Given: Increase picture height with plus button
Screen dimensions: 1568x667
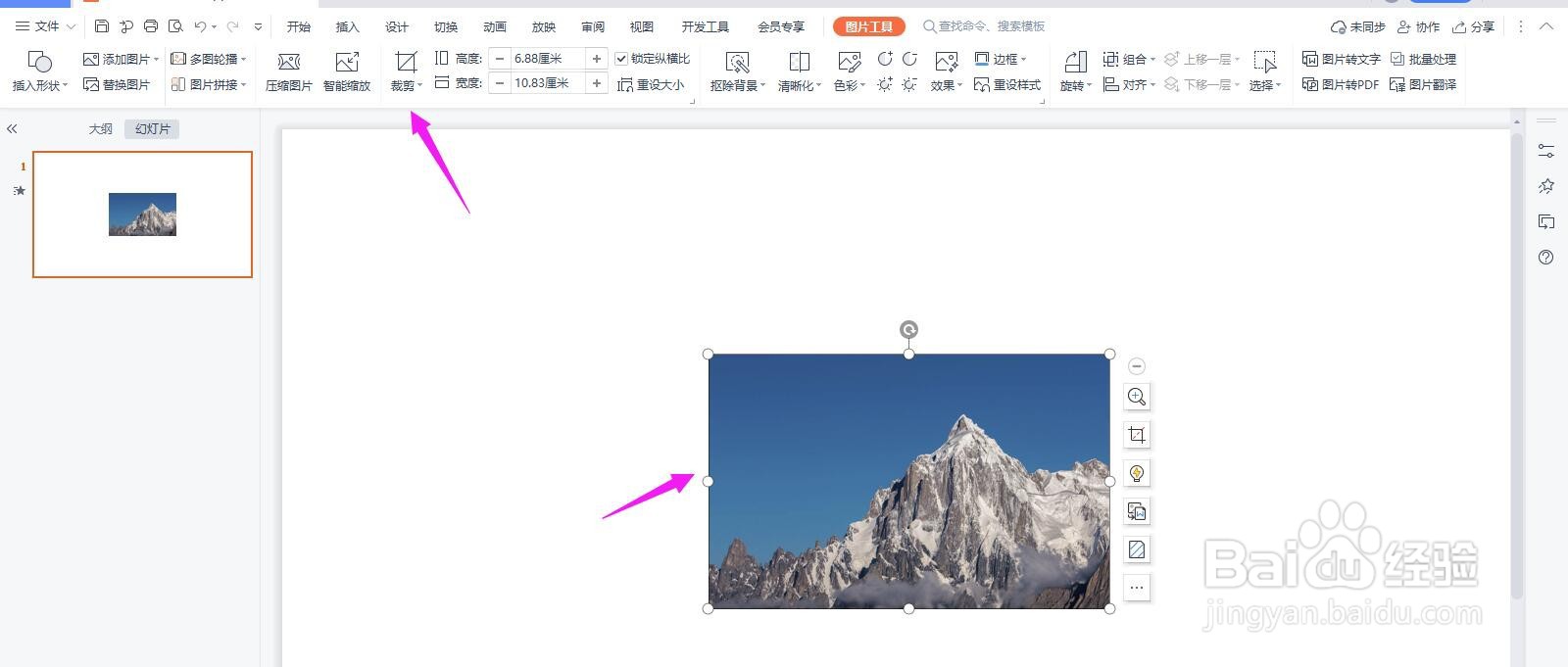Looking at the screenshot, I should pos(597,59).
